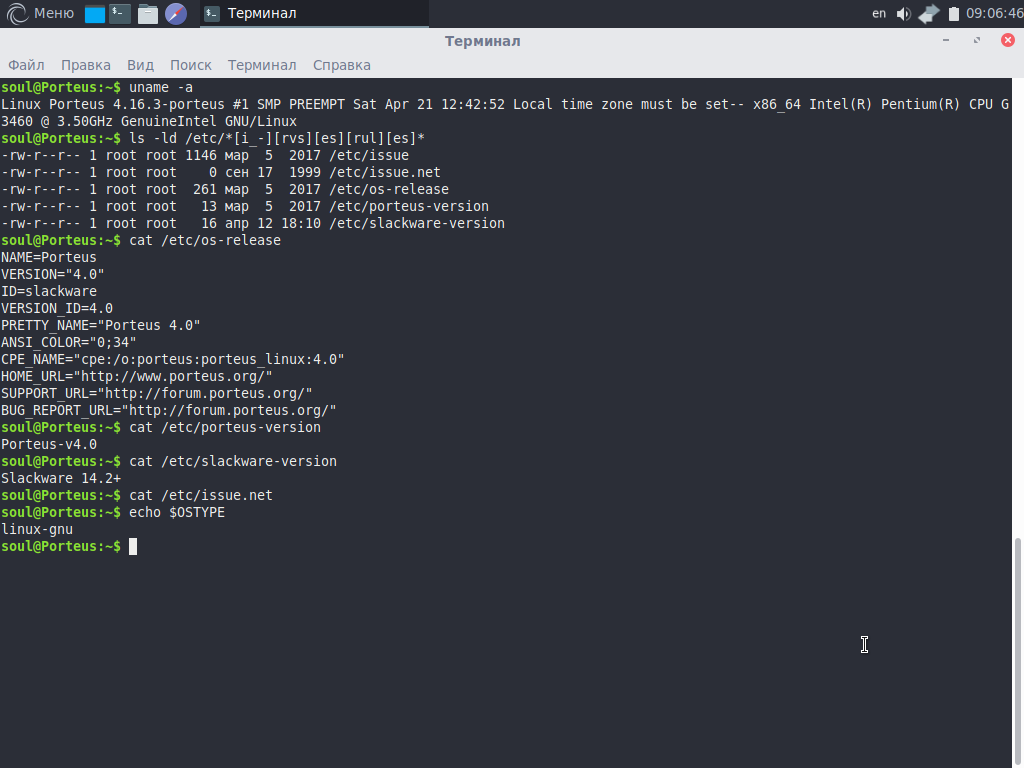This screenshot has height=768, width=1024.
Task: Click the 'Slackware 14.2+' output line
Action: tap(61, 478)
